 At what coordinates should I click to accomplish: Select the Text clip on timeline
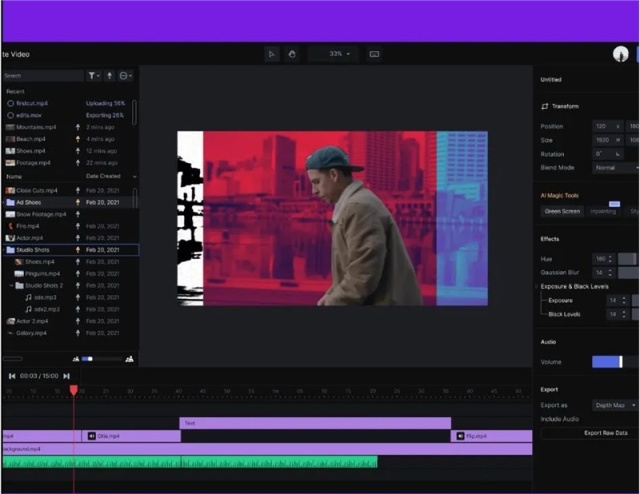(315, 423)
